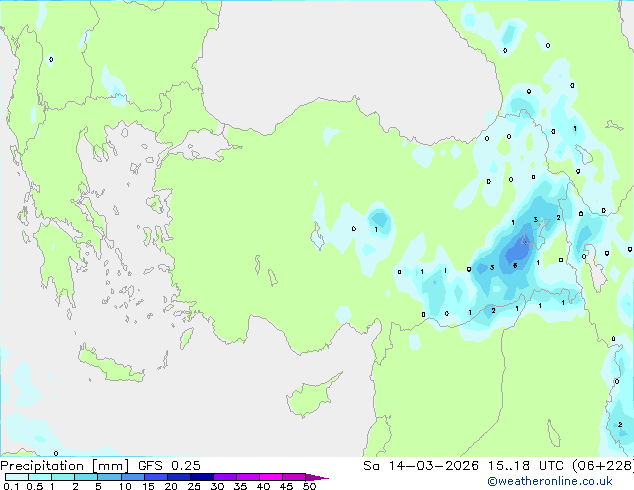Click the 'Precipitation [mm]' title text
The width and height of the screenshot is (634, 490).
coord(65,466)
